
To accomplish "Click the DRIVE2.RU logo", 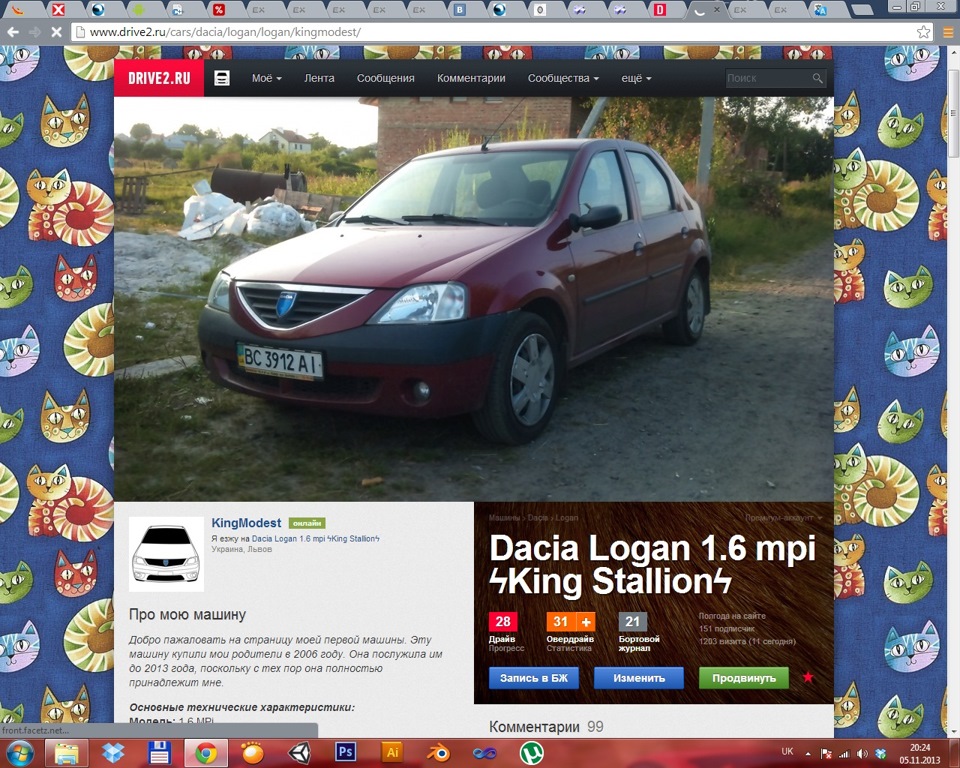I will (x=159, y=78).
